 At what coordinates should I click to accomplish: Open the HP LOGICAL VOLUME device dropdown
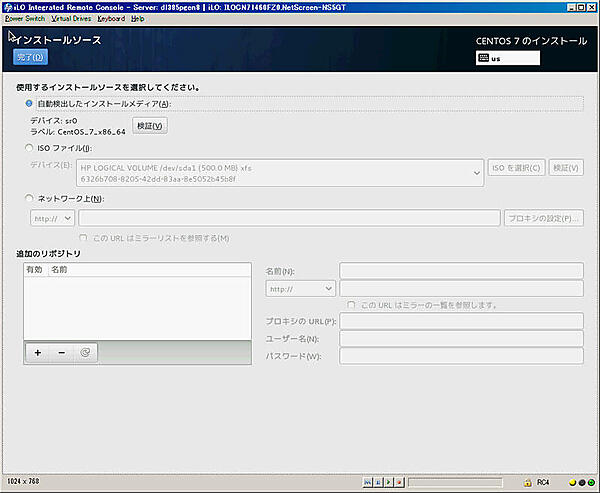[x=283, y=172]
